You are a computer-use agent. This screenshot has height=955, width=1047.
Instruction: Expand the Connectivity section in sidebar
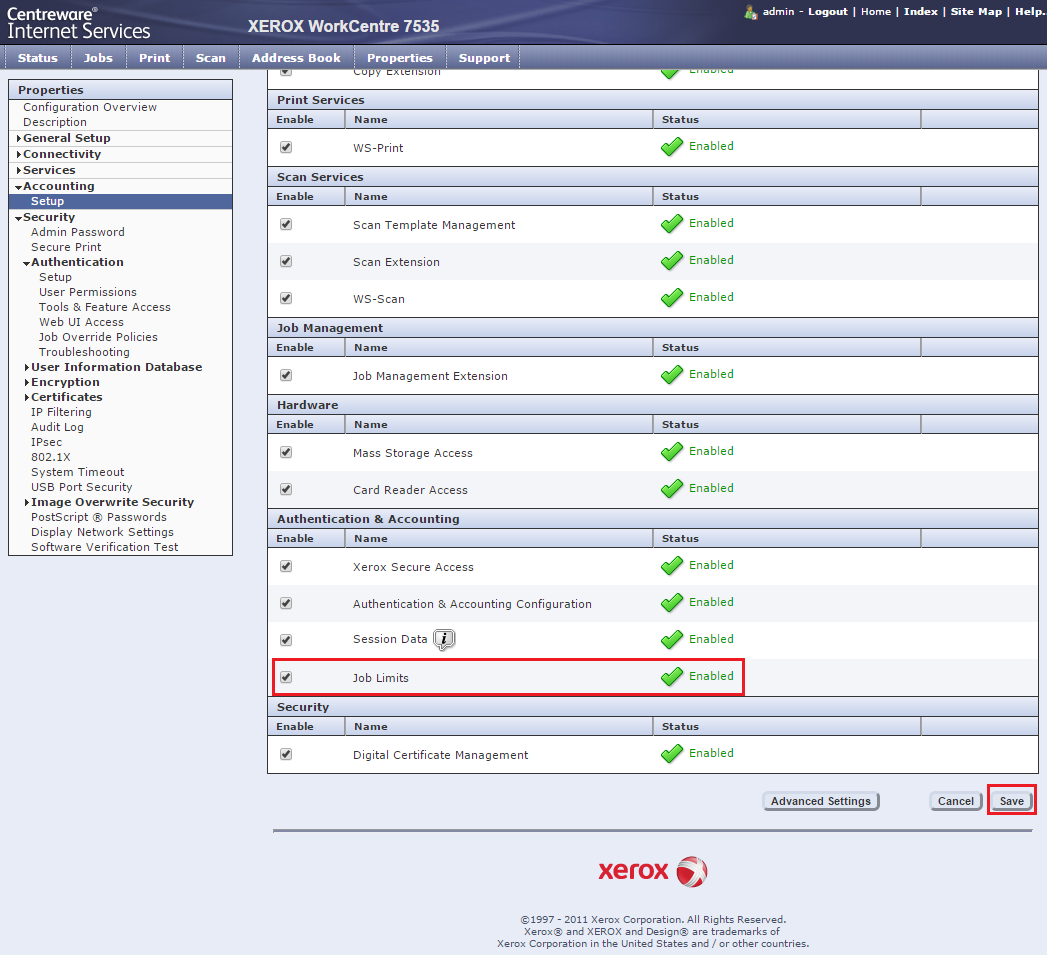coord(61,154)
